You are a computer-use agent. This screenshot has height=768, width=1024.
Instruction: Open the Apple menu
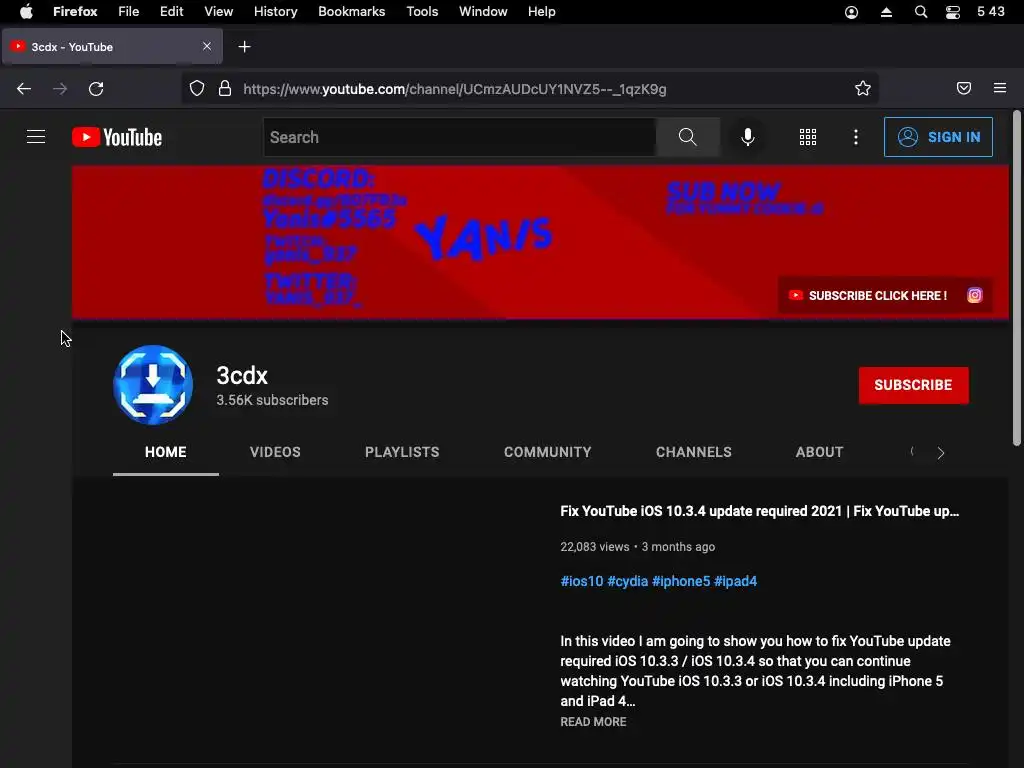tap(26, 12)
